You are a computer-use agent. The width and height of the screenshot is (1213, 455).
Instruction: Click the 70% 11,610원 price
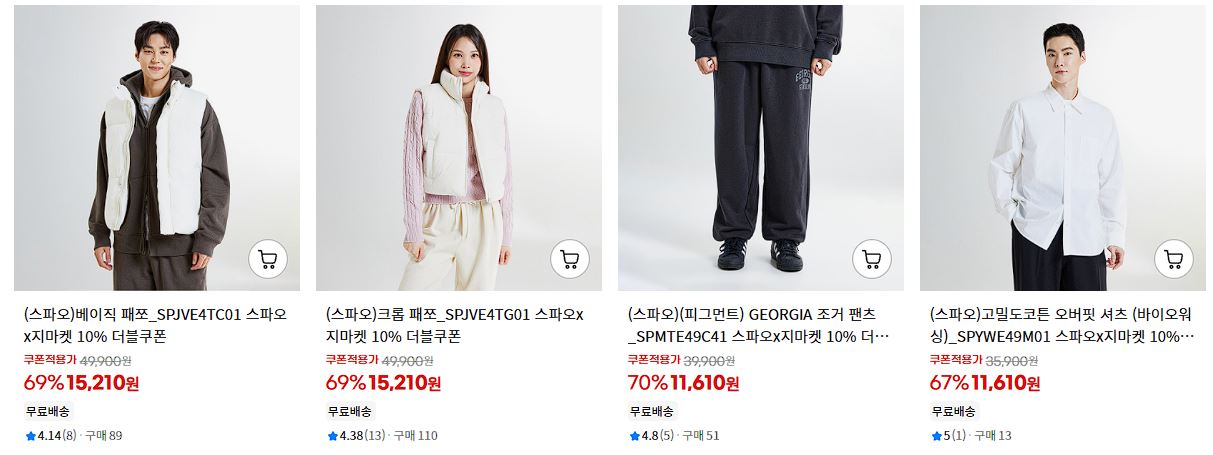coord(684,383)
